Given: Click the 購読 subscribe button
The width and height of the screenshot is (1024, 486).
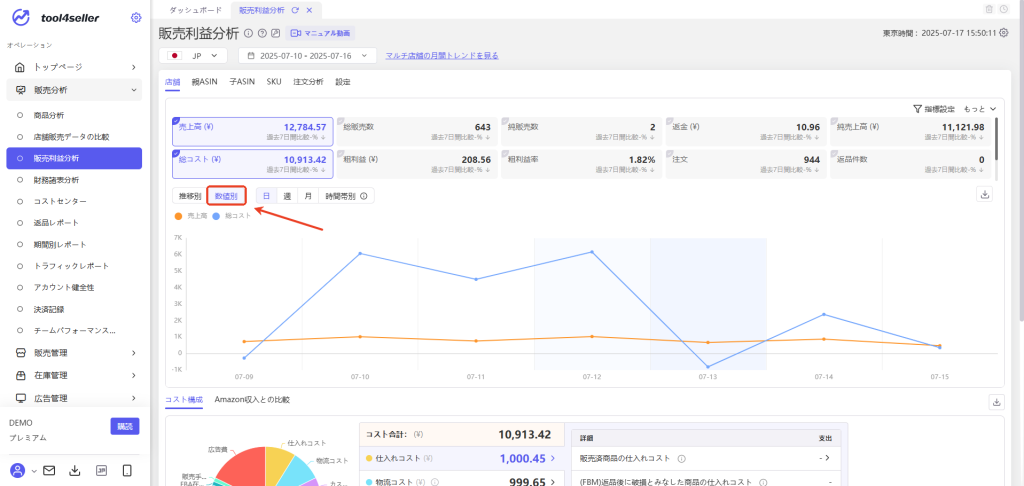Looking at the screenshot, I should point(125,427).
